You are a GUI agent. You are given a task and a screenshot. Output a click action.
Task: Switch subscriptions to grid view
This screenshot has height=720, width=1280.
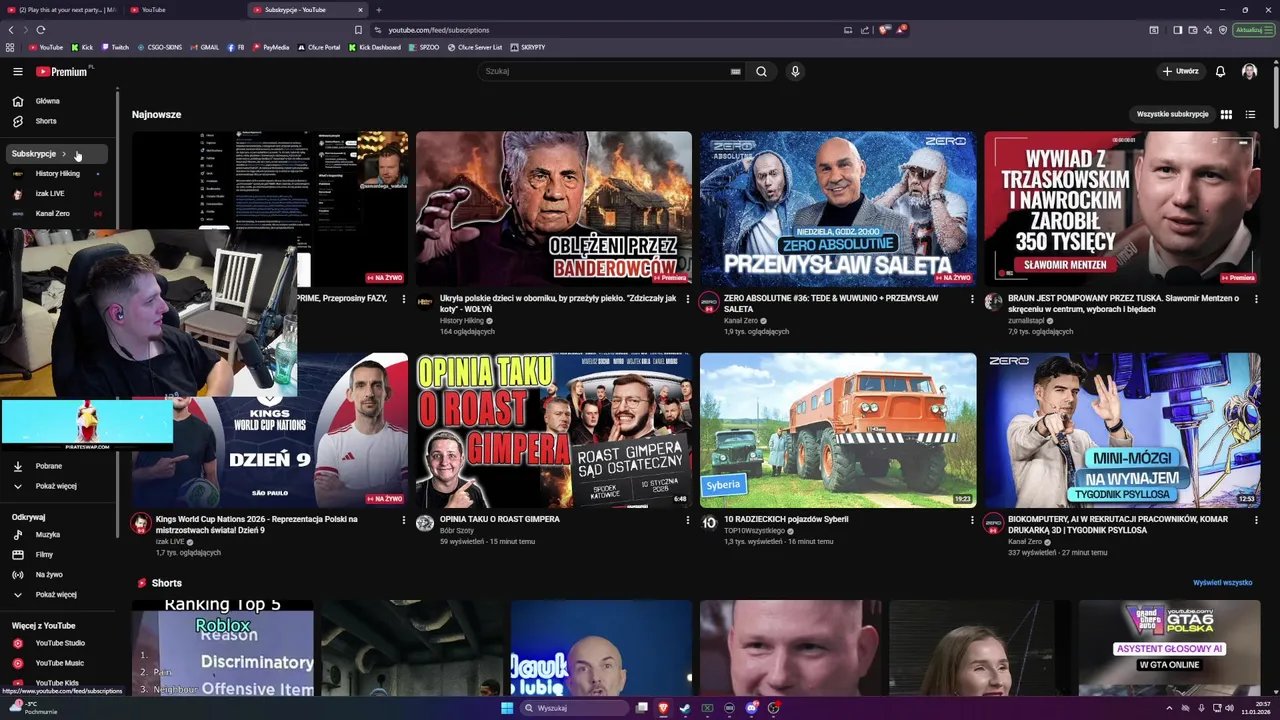click(x=1226, y=115)
